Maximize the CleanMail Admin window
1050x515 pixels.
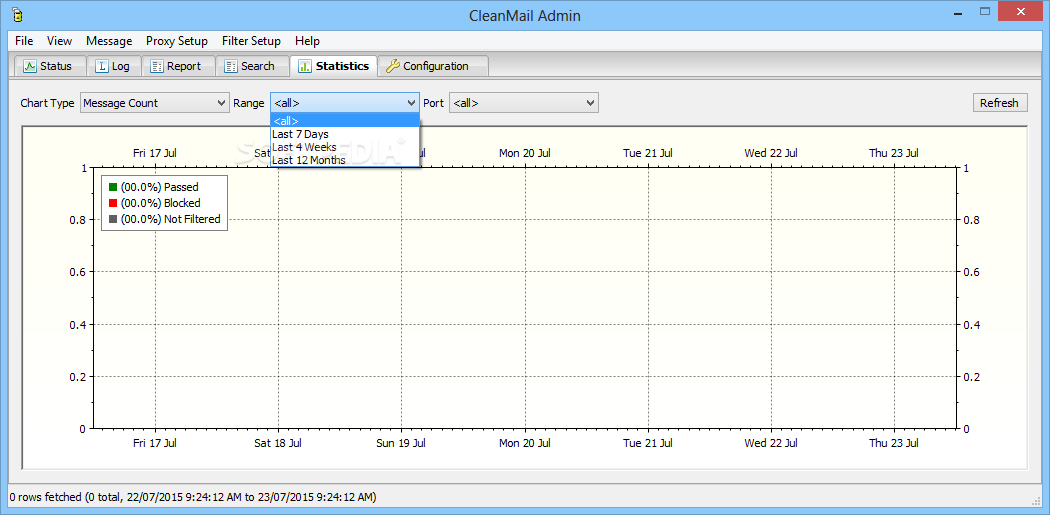[984, 12]
